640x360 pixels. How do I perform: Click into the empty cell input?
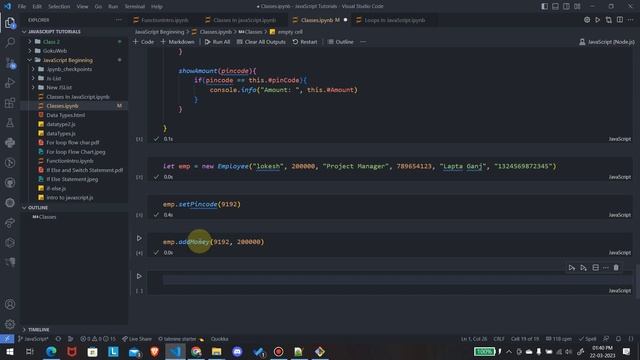click(x=396, y=280)
